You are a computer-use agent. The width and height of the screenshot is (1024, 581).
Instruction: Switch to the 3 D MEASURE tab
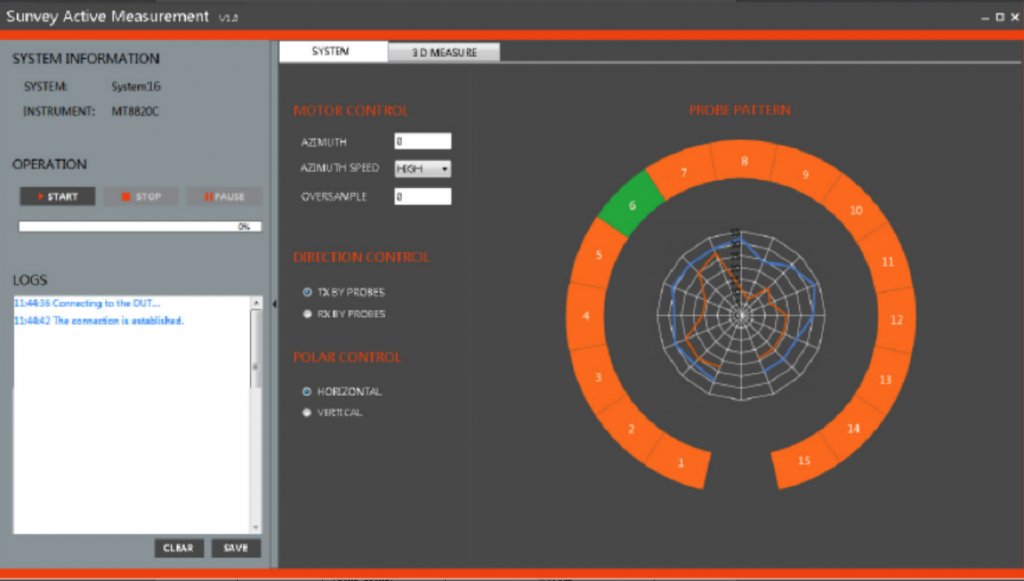tap(444, 52)
